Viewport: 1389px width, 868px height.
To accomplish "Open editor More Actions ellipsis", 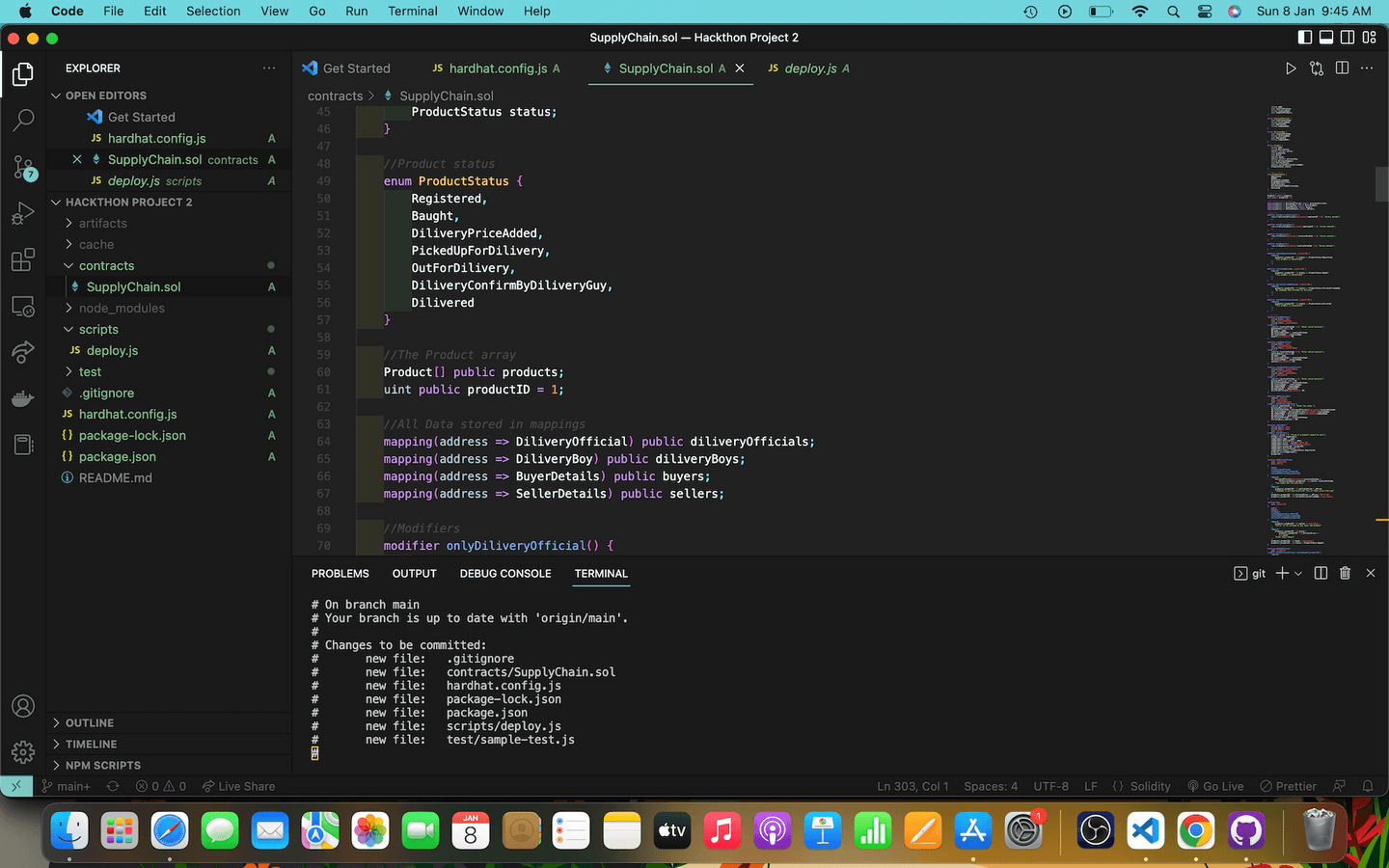I will coord(1367,68).
